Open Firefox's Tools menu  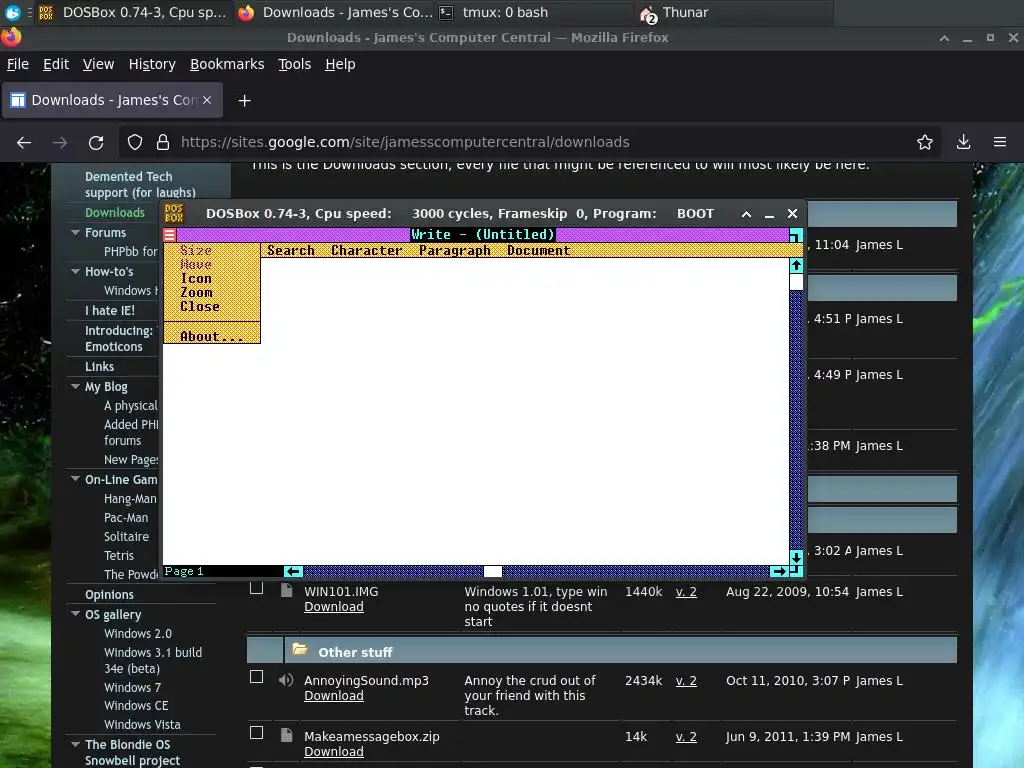[x=295, y=64]
